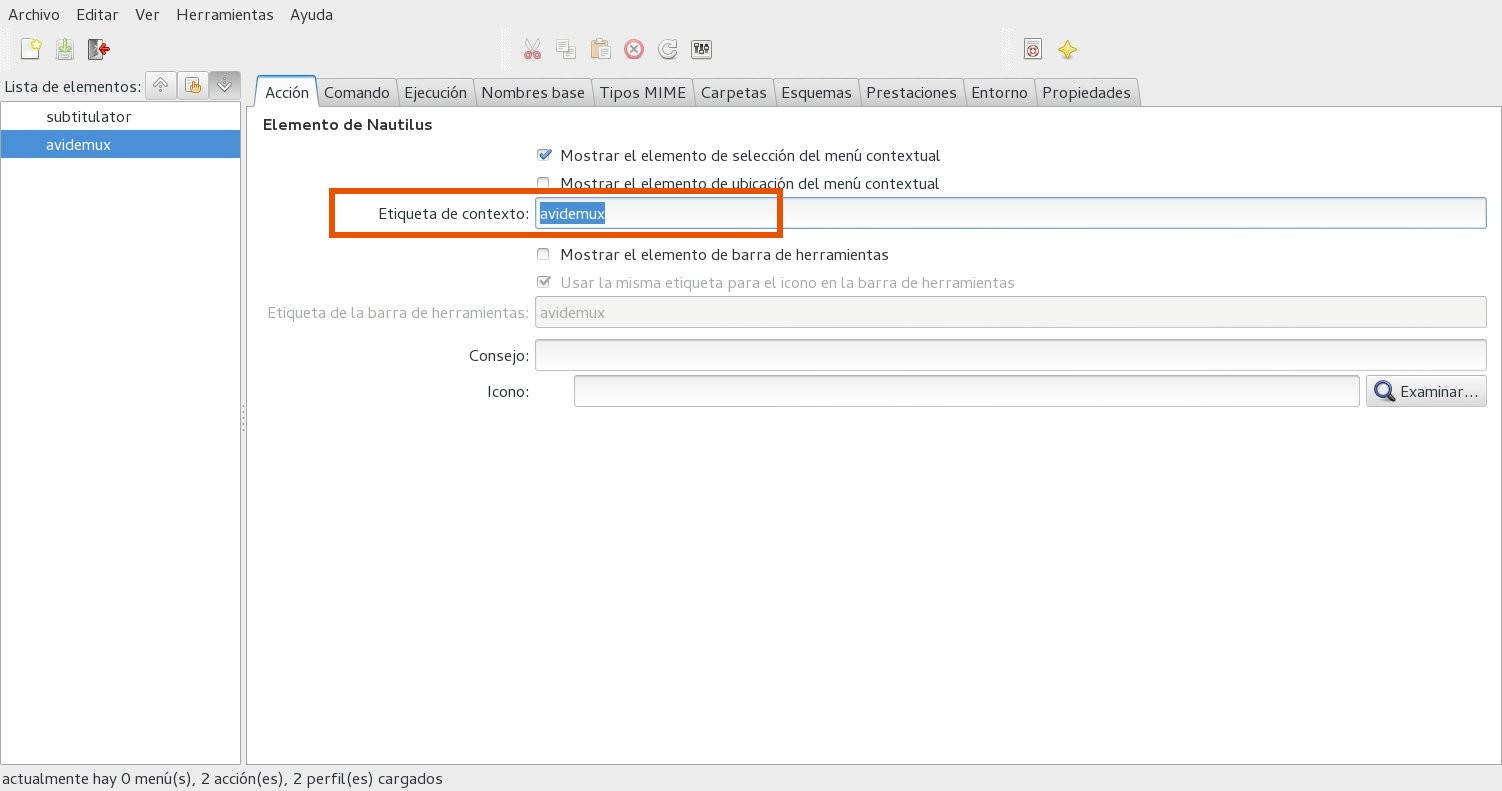Switch to the Propiedades tab
The height and width of the screenshot is (791, 1502).
click(x=1086, y=92)
